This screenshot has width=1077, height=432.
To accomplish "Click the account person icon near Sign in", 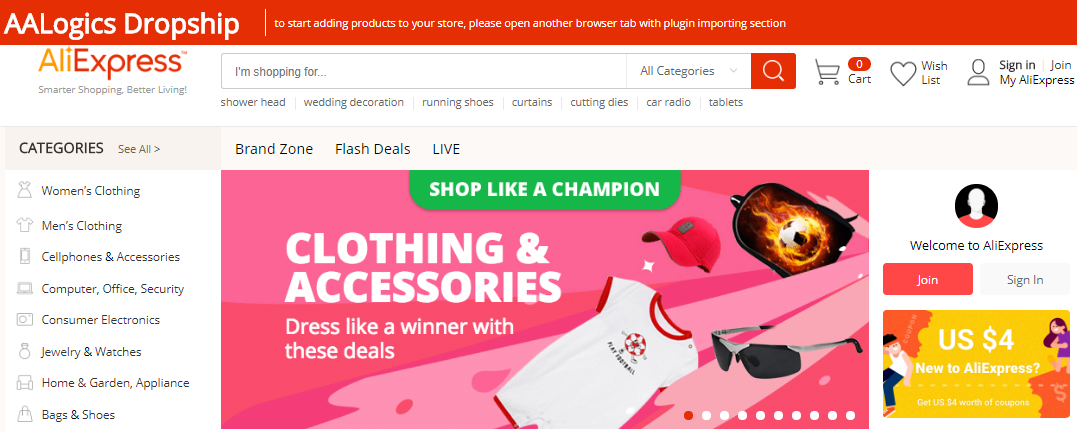I will coord(978,72).
